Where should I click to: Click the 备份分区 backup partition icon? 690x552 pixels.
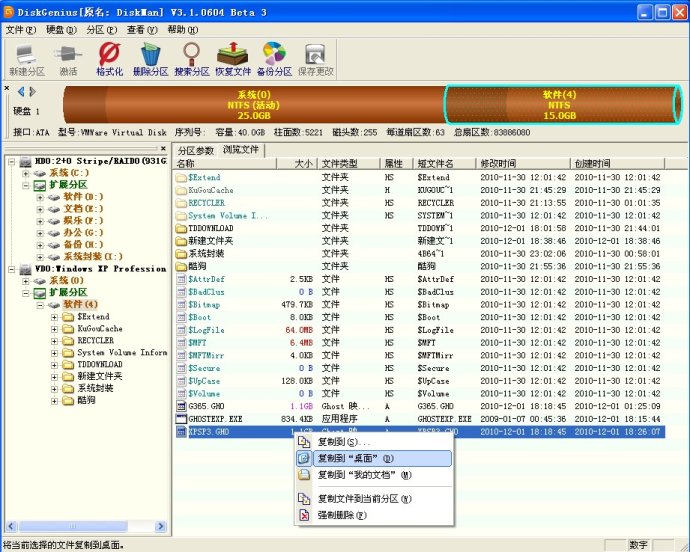pyautogui.click(x=274, y=60)
